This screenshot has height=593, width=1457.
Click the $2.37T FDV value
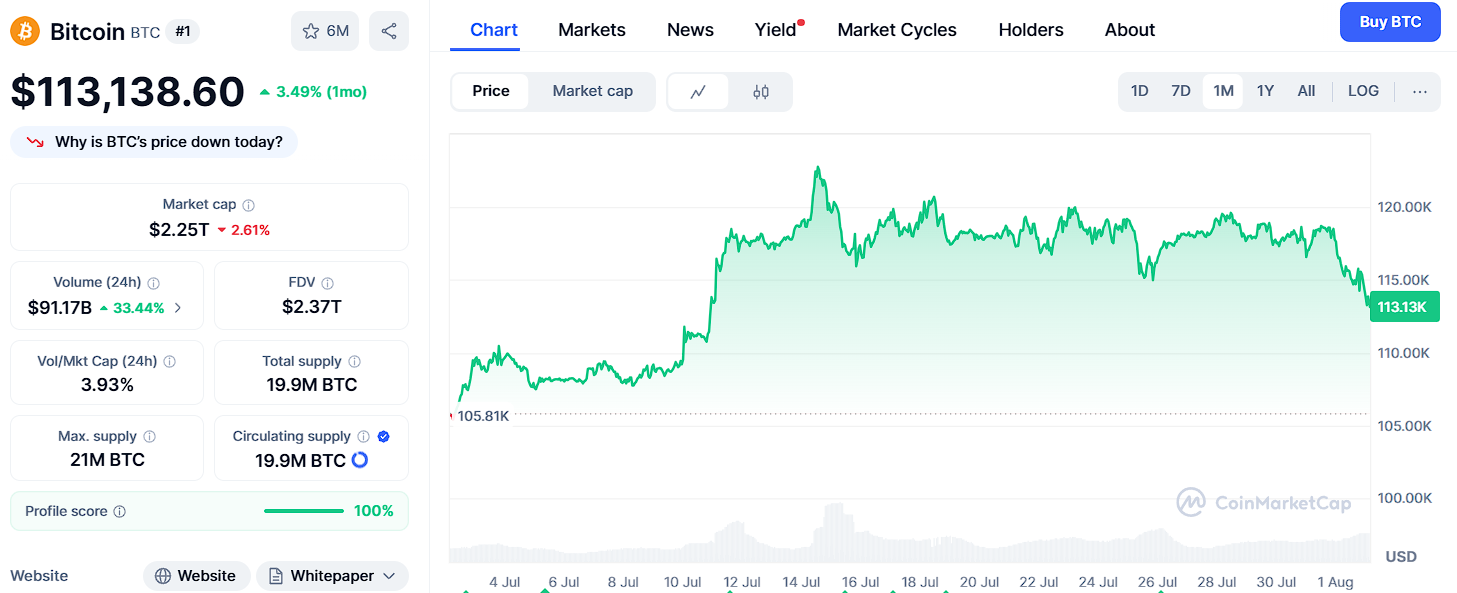(x=312, y=307)
